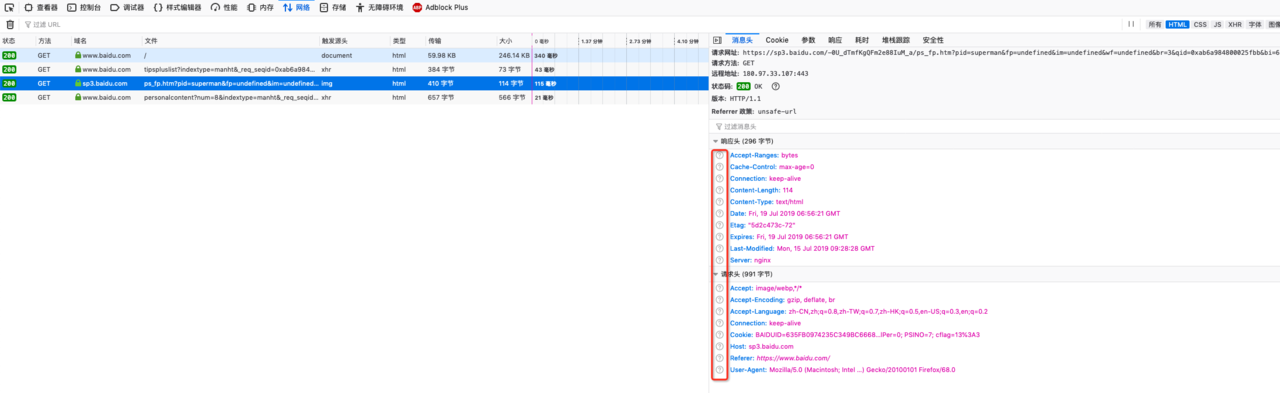Screen dimensions: 1280x393
Task: Select the Cookie details tab
Action: [x=777, y=40]
